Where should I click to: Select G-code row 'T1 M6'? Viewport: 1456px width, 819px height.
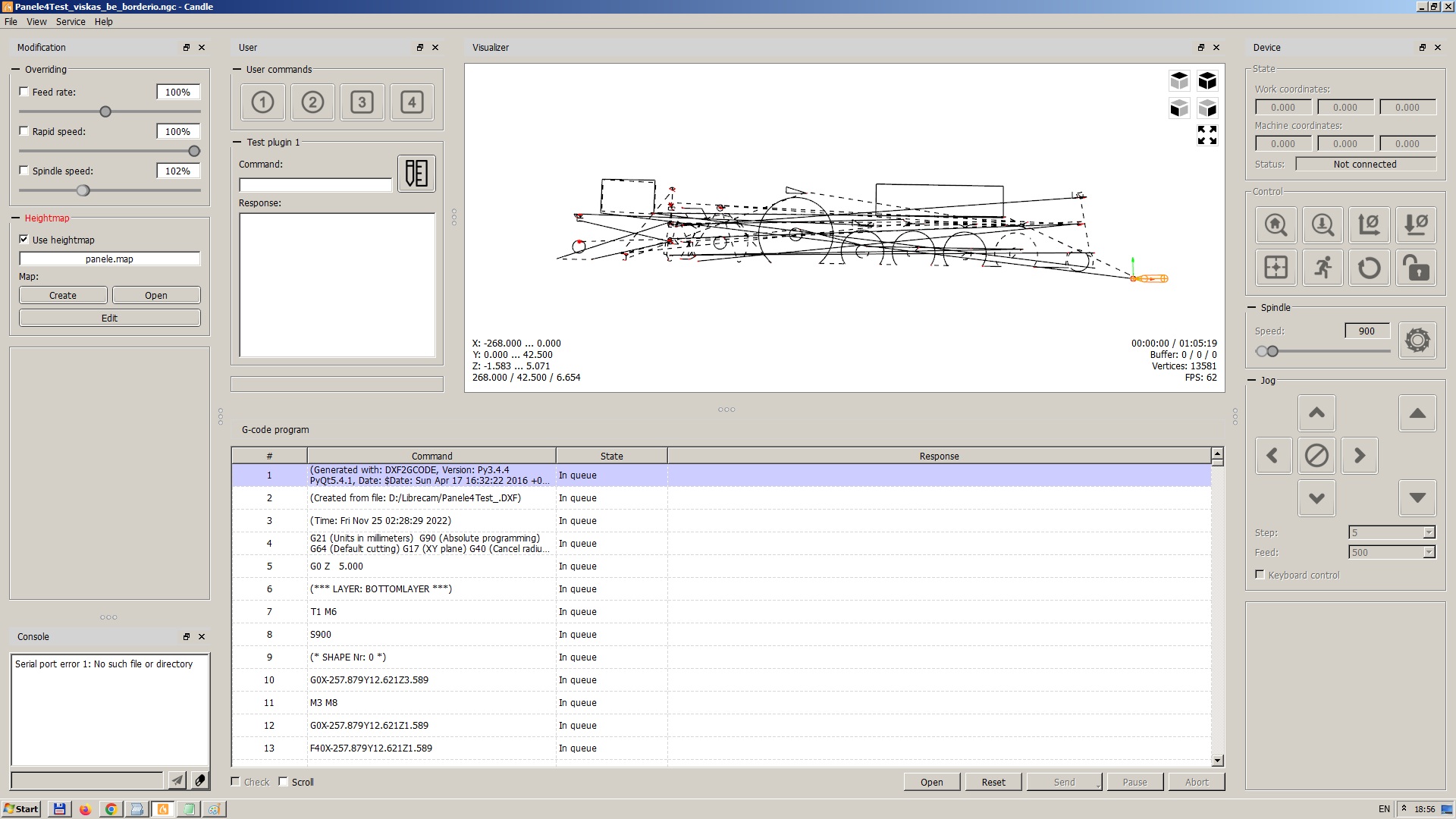point(721,611)
